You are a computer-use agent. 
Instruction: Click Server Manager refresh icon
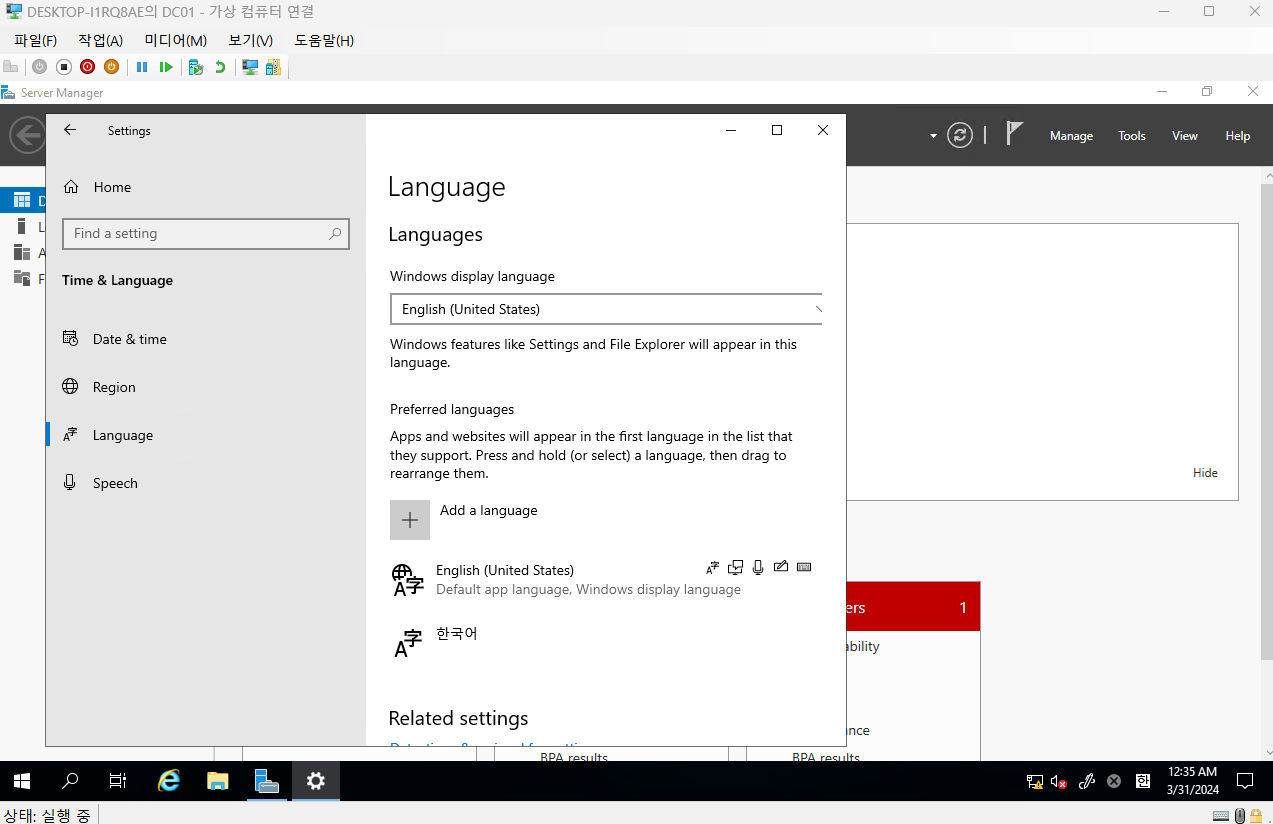(960, 135)
